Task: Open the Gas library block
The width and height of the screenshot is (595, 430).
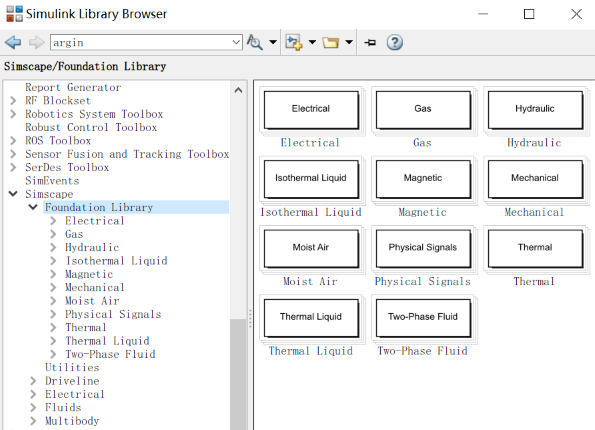Action: point(423,110)
